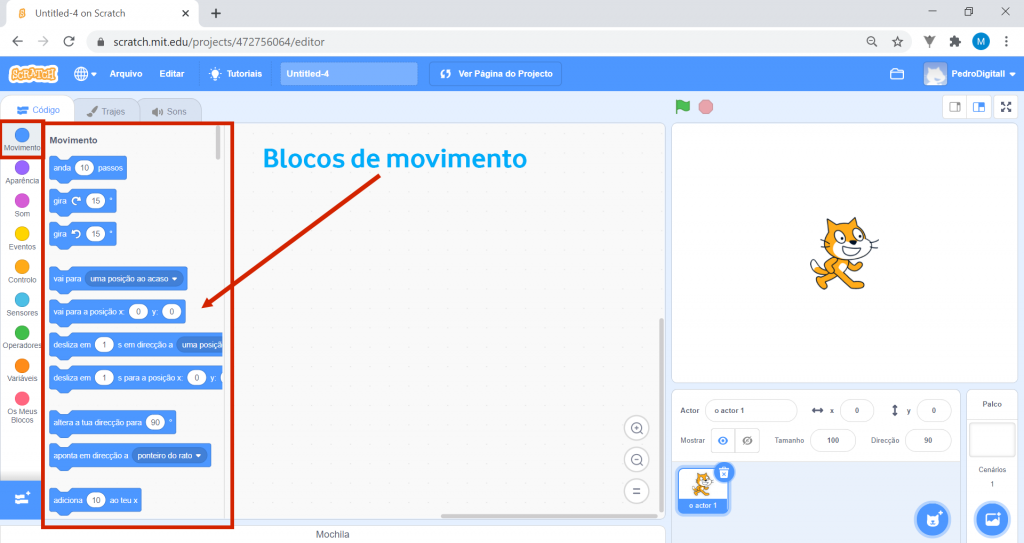Screen dimensions: 1024x543
Task: Switch to large stage layout
Action: (x=979, y=107)
